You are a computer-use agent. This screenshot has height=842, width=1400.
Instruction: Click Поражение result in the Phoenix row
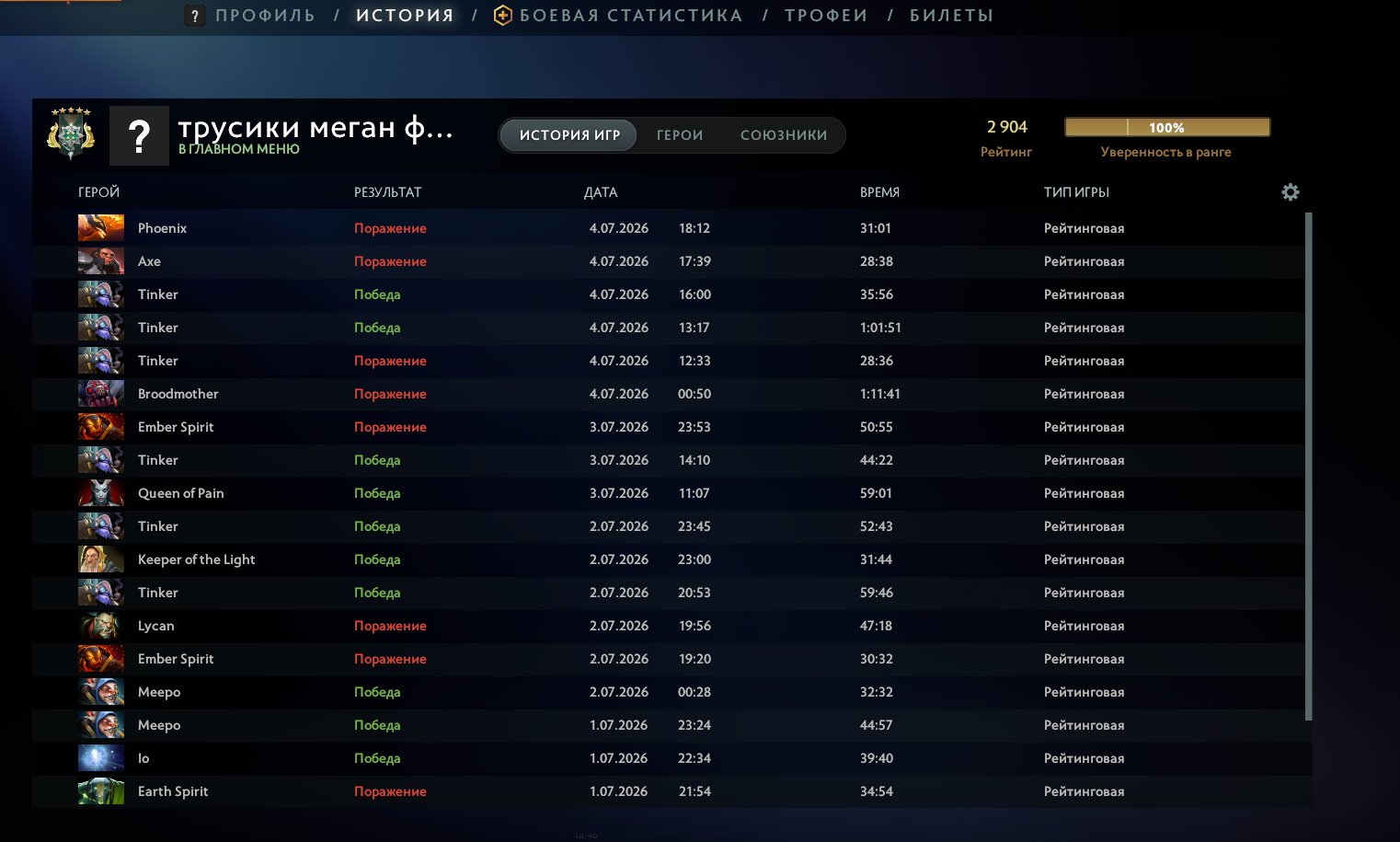pos(390,228)
